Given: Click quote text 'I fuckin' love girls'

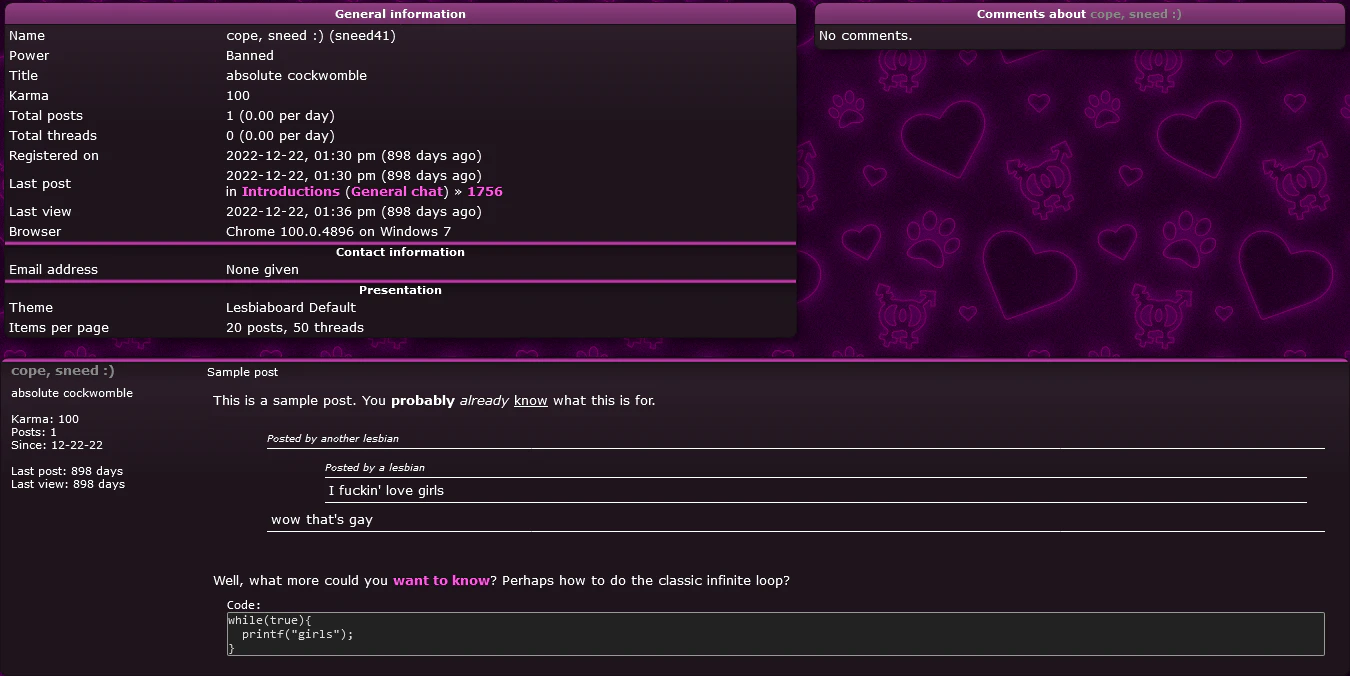Looking at the screenshot, I should point(386,491).
